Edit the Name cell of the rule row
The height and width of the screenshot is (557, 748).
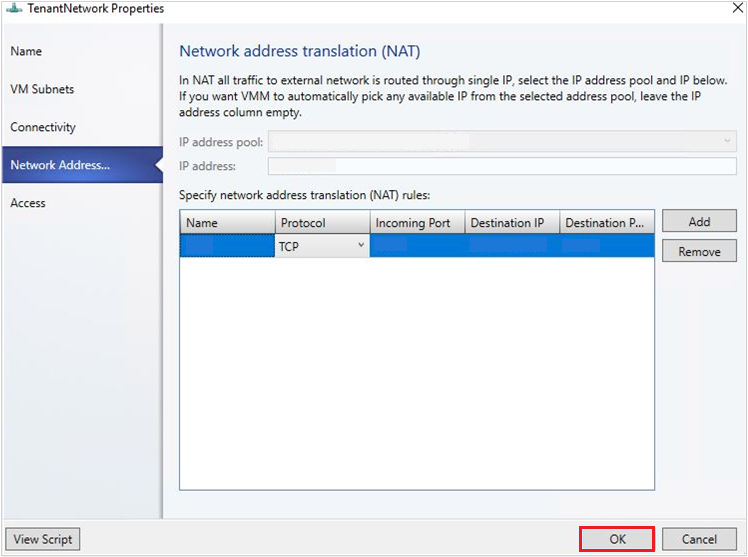(227, 246)
